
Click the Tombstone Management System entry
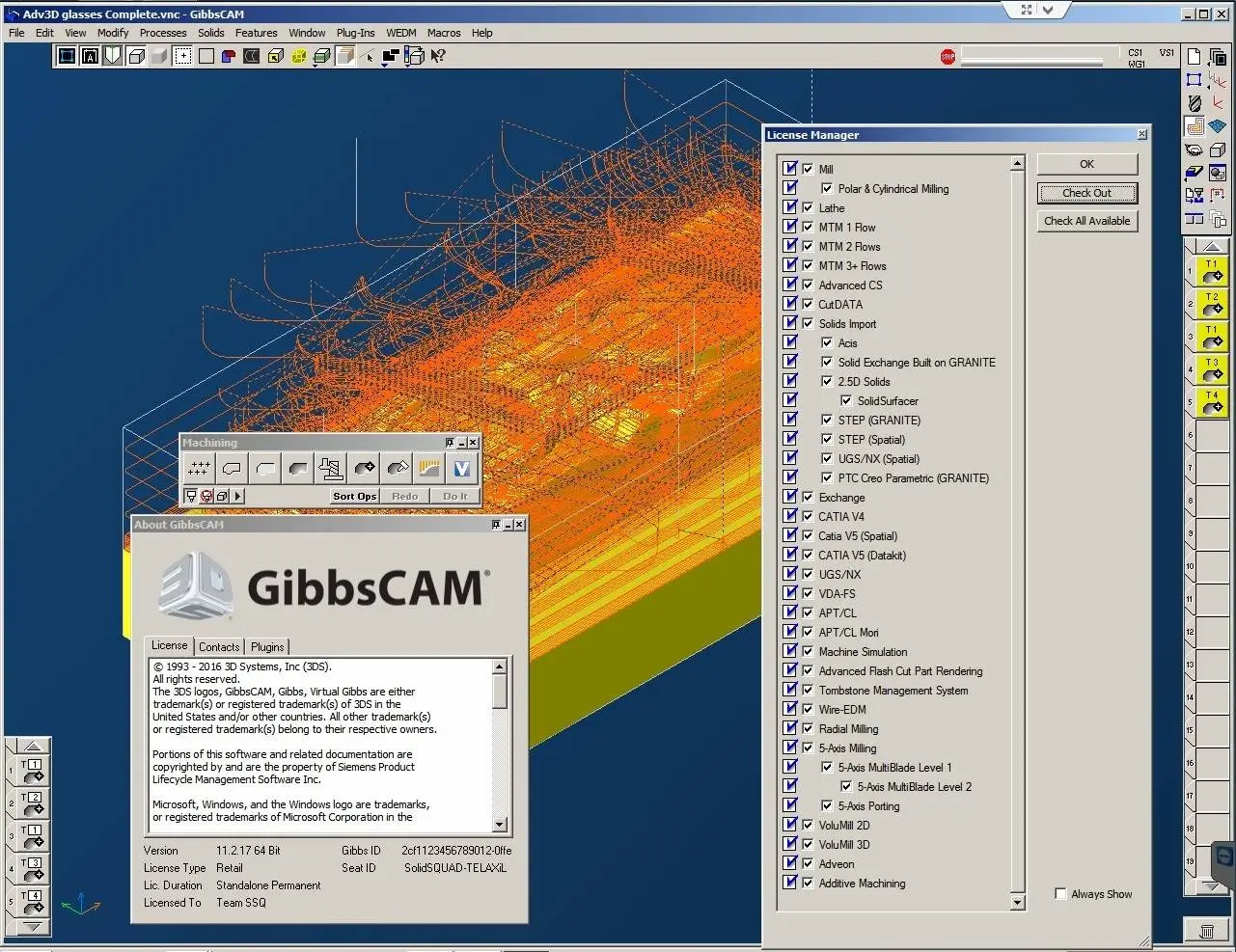click(893, 690)
